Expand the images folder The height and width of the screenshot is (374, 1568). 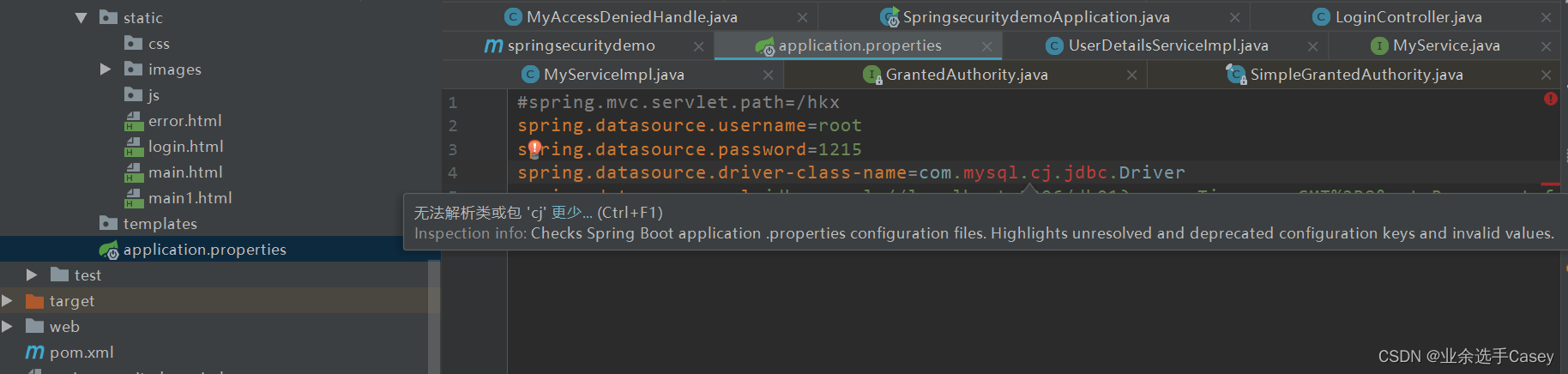pyautogui.click(x=106, y=69)
